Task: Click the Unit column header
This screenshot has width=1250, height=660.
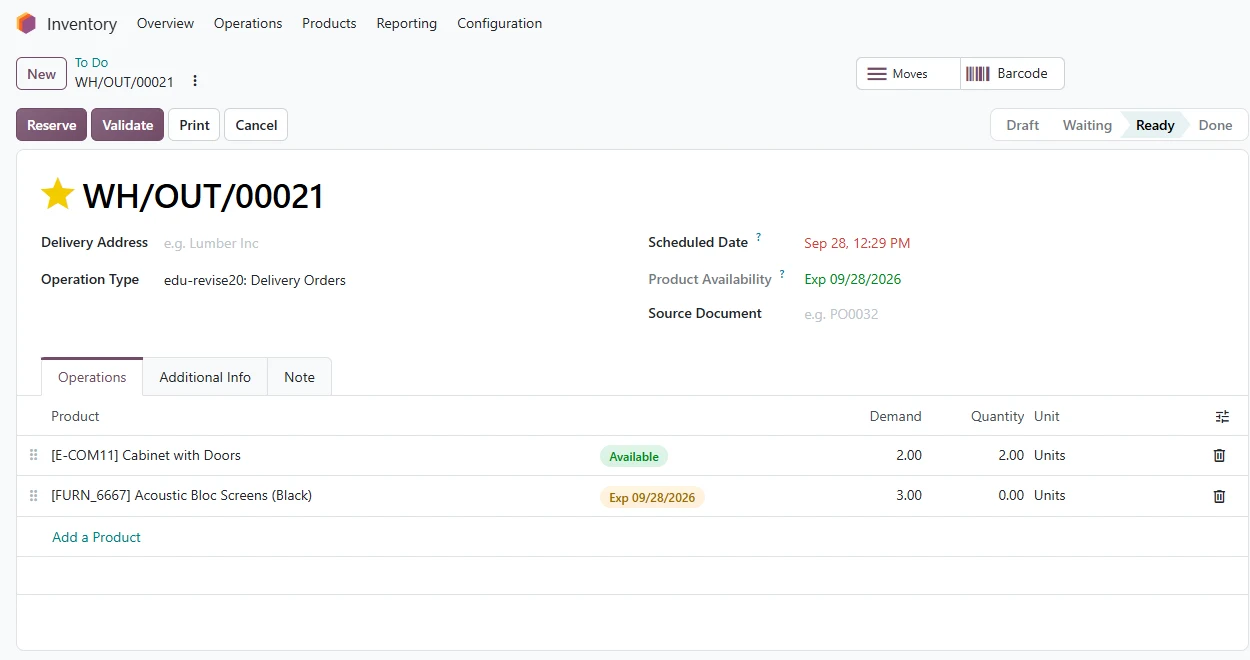Action: [x=1047, y=416]
